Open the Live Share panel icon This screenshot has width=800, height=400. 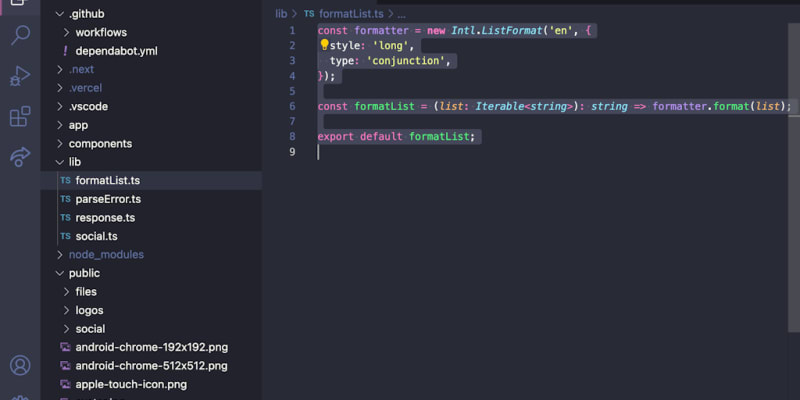[20, 157]
